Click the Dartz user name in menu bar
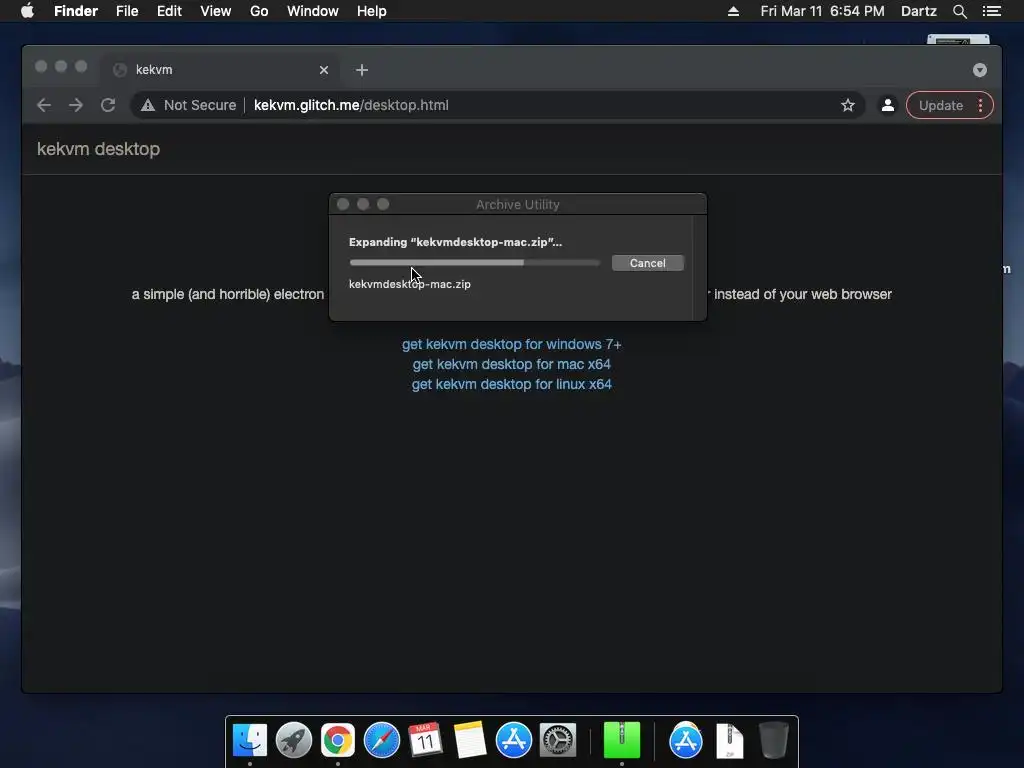The width and height of the screenshot is (1024, 768). [918, 11]
